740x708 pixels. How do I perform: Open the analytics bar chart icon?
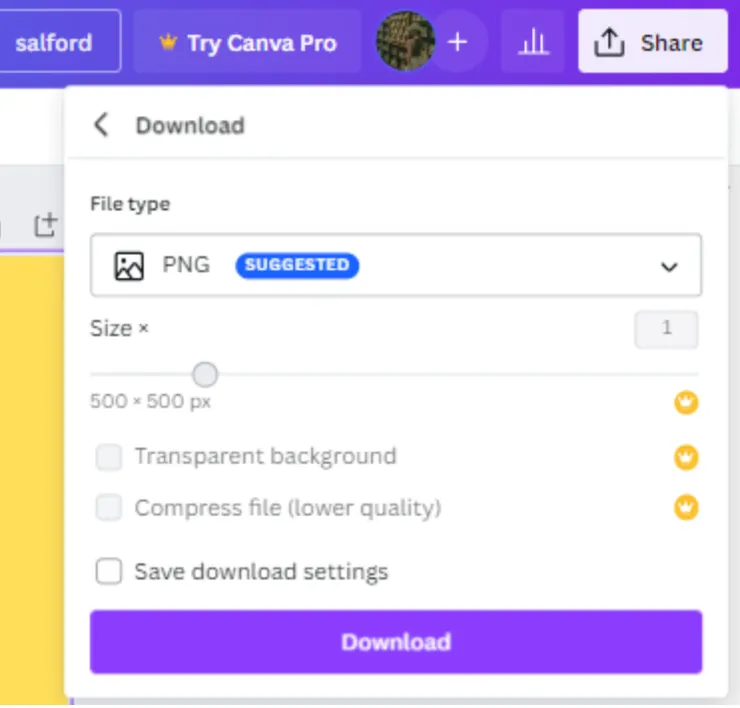[532, 42]
